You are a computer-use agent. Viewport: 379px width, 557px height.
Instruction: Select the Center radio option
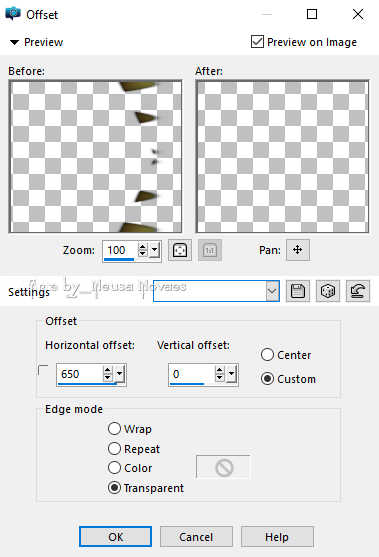click(x=267, y=355)
